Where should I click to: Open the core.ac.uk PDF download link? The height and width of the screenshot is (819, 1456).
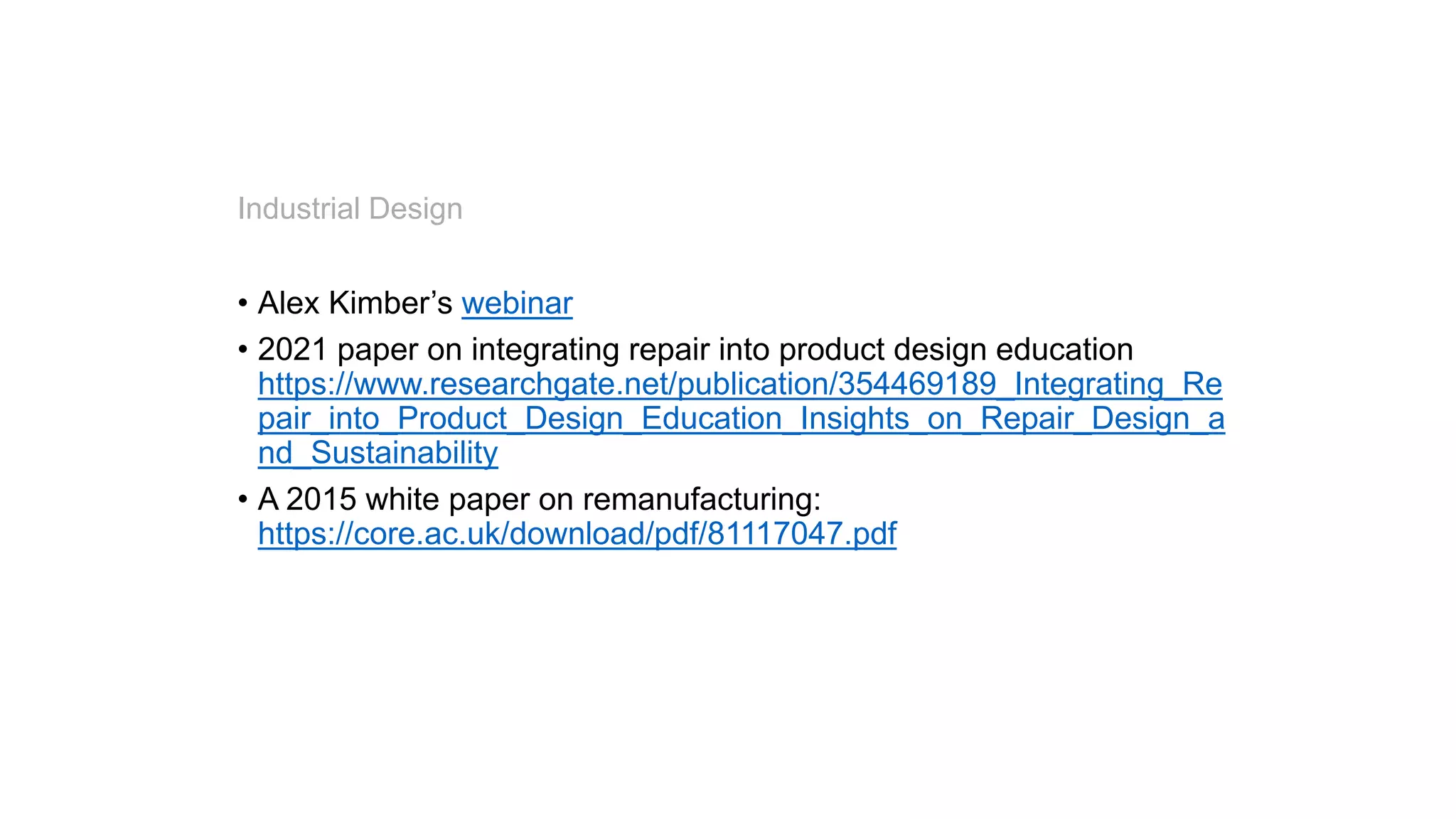coord(577,534)
